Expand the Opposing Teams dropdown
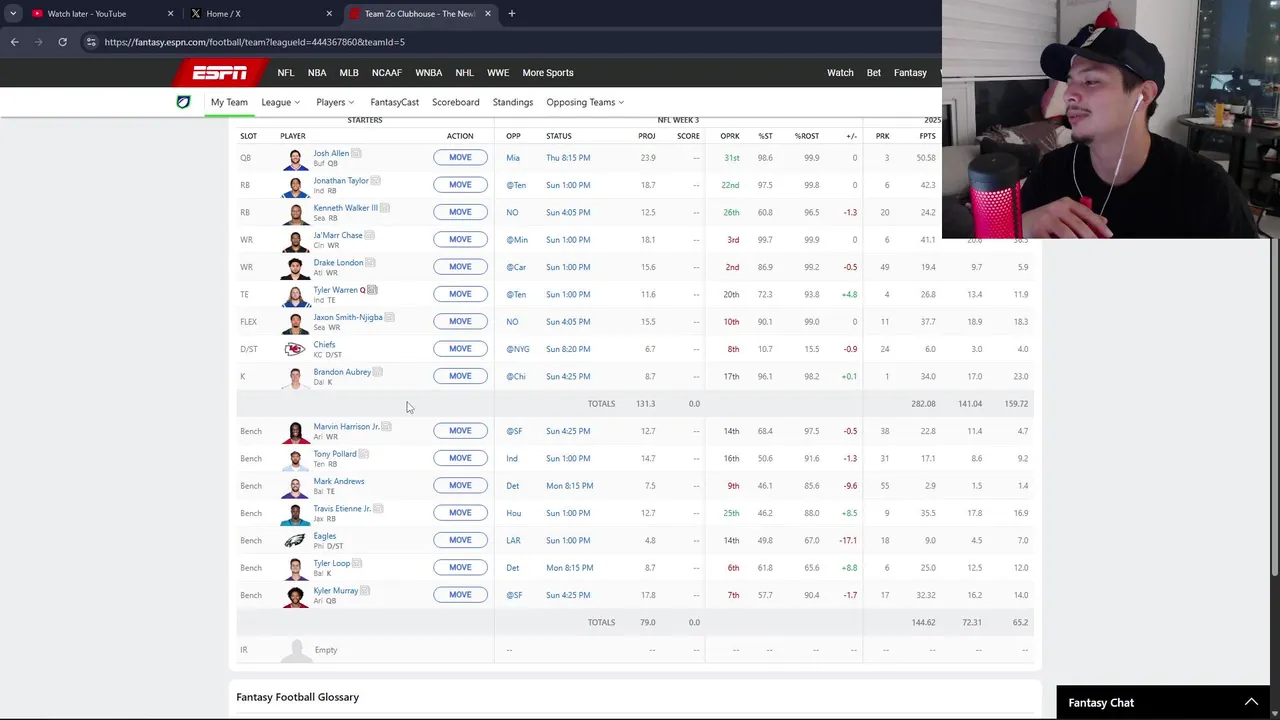Screen dimensions: 1280x720 585,102
